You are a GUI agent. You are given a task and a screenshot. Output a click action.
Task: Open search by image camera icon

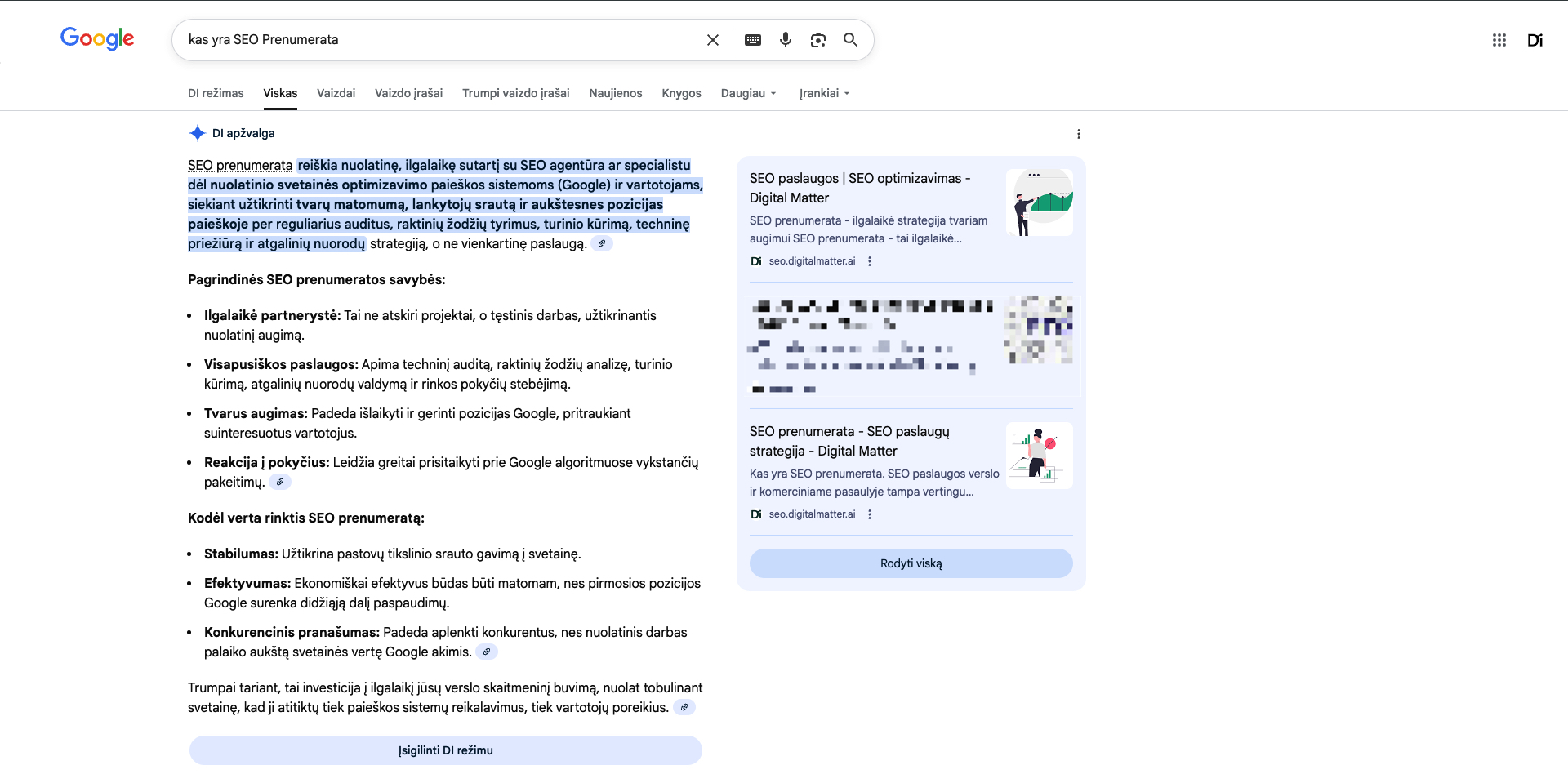click(817, 40)
